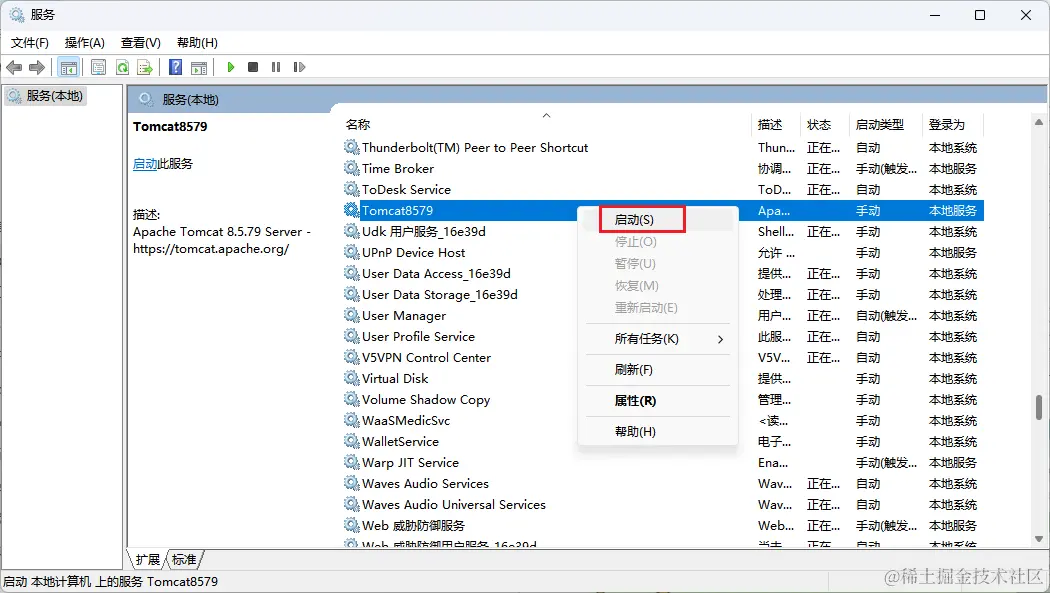Screen dimensions: 1050x593
Task: Click the gear icon beside Tomcat8579
Action: coord(352,210)
